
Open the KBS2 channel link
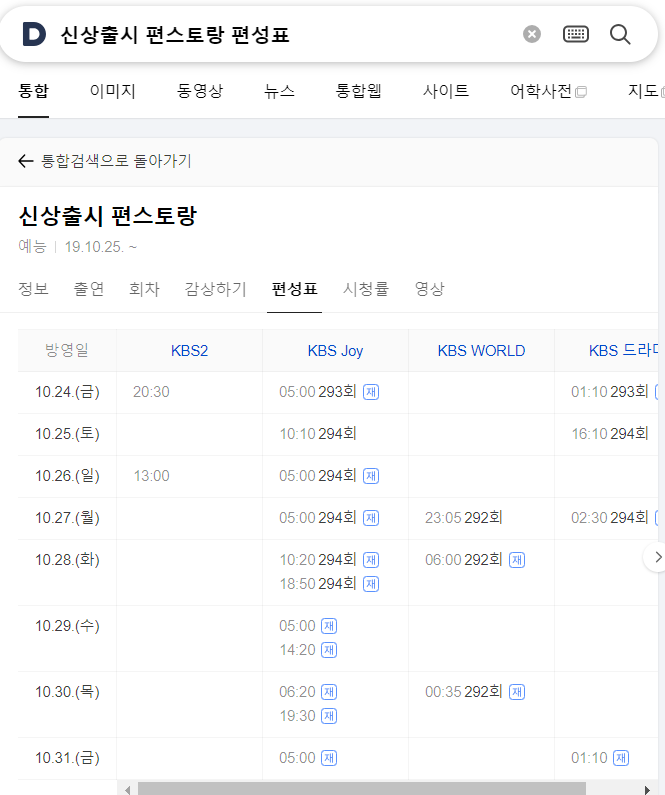click(x=190, y=351)
